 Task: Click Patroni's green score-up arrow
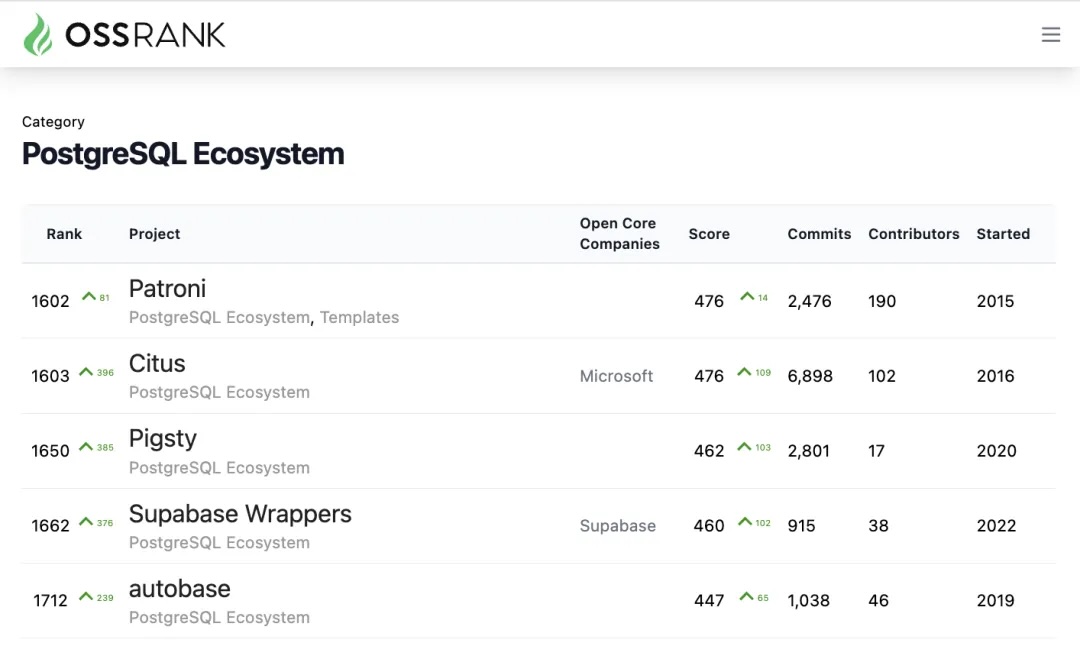(x=747, y=297)
